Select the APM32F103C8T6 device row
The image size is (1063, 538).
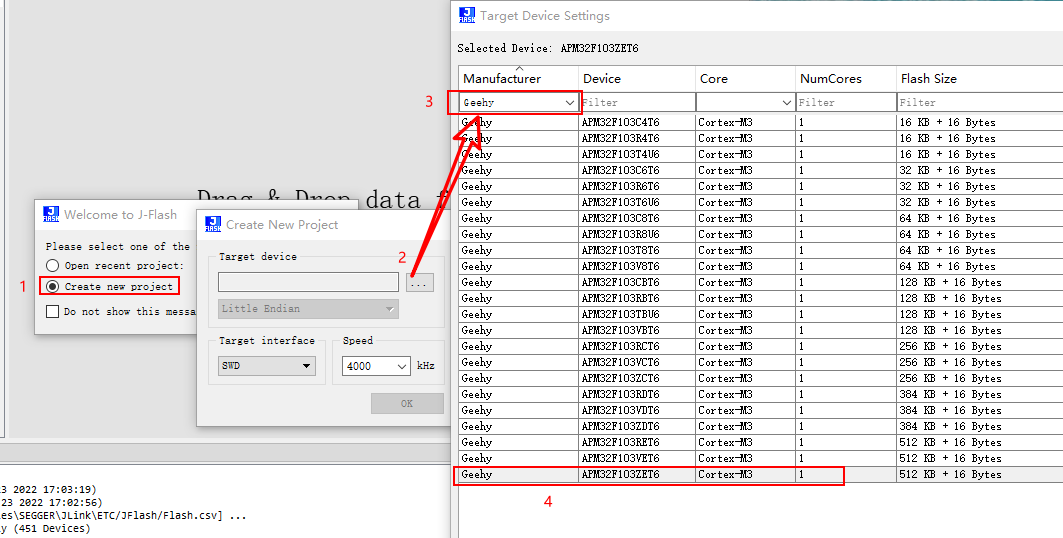[620, 218]
